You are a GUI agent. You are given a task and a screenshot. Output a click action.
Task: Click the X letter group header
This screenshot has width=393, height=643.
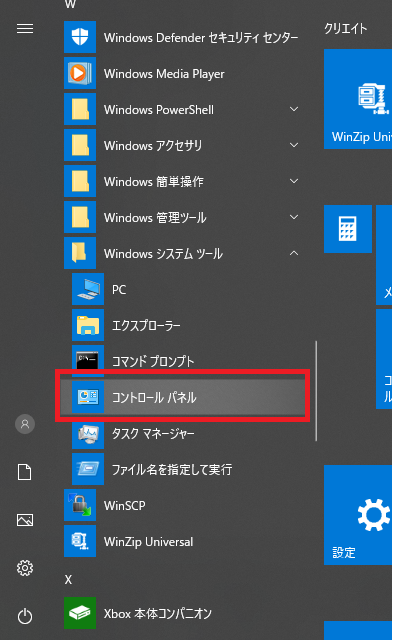[69, 580]
